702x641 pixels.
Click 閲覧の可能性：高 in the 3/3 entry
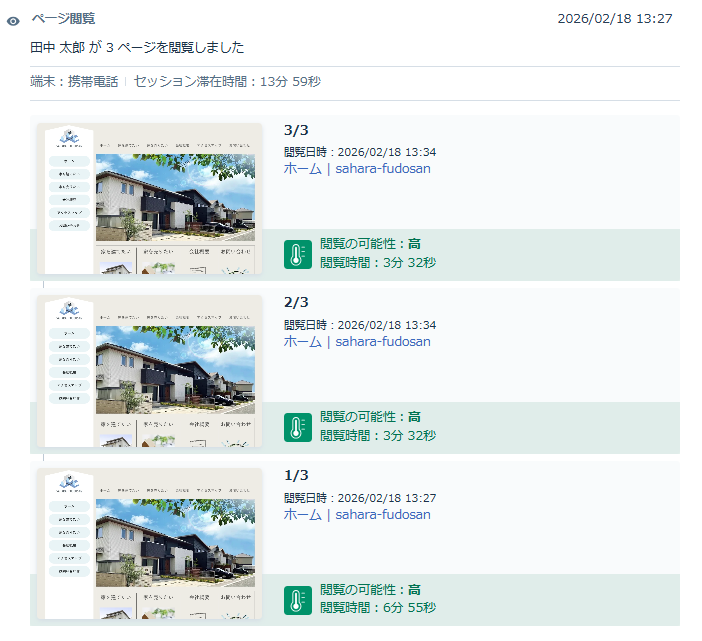[x=370, y=244]
